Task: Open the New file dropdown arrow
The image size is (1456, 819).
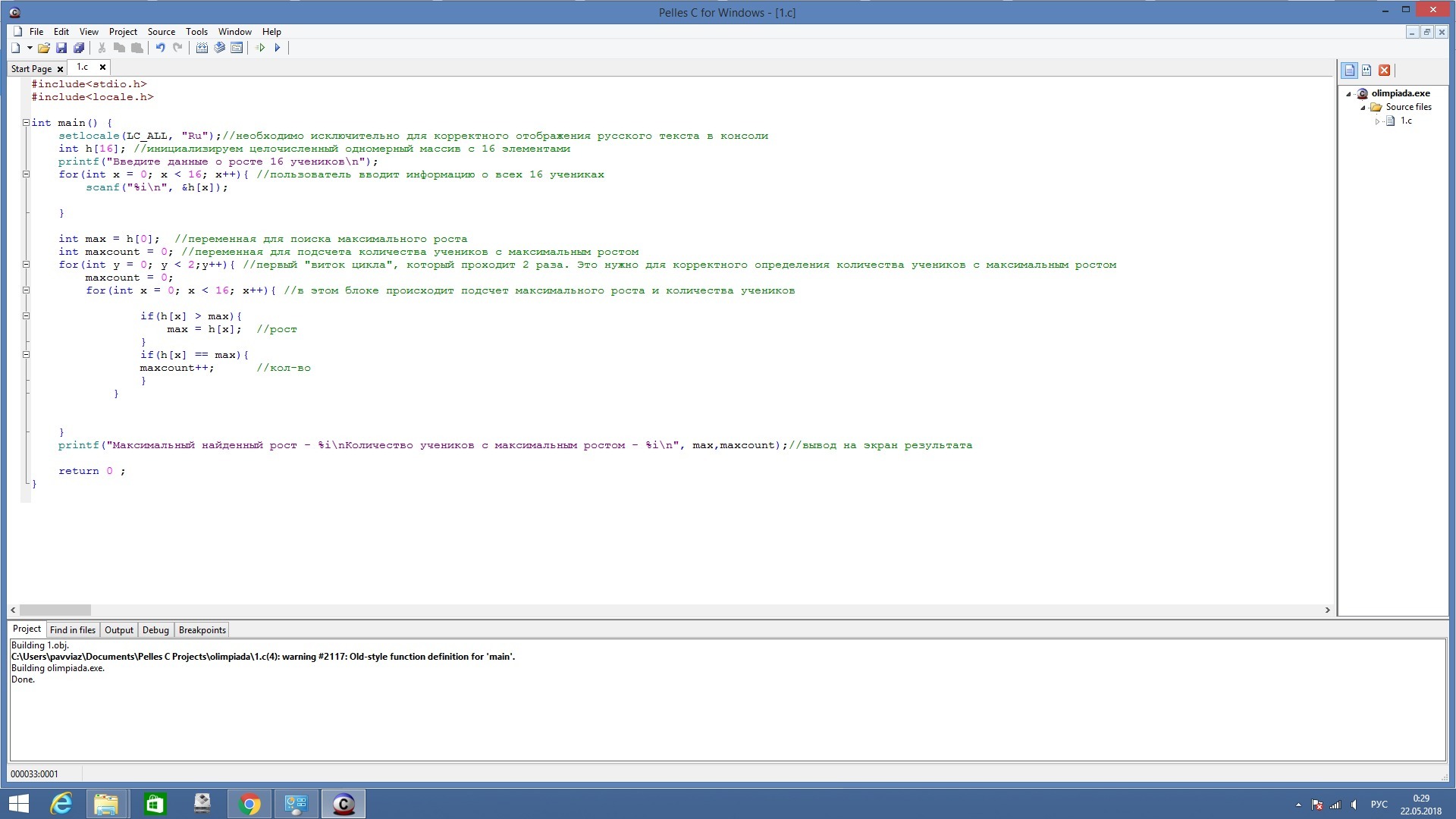Action: point(30,48)
